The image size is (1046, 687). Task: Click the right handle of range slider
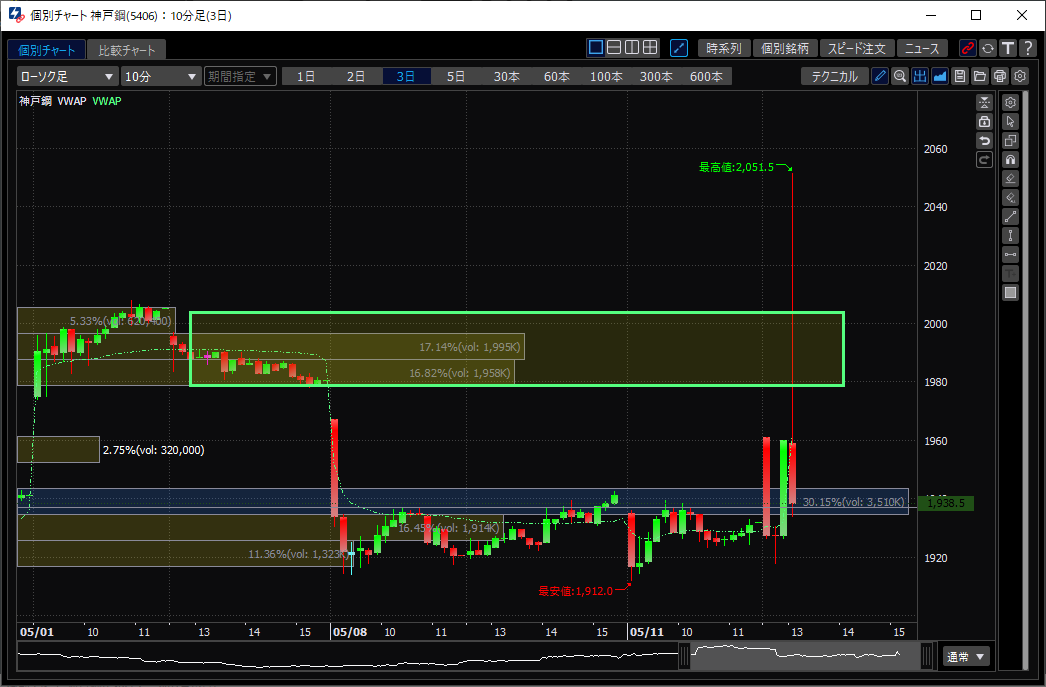click(x=927, y=657)
